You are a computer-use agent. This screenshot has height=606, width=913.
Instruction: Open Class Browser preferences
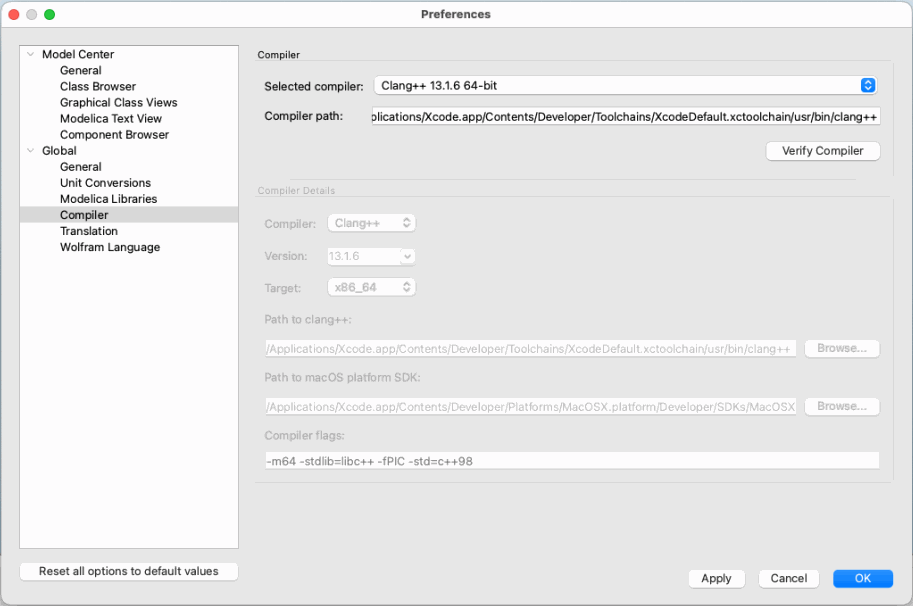tap(97, 87)
